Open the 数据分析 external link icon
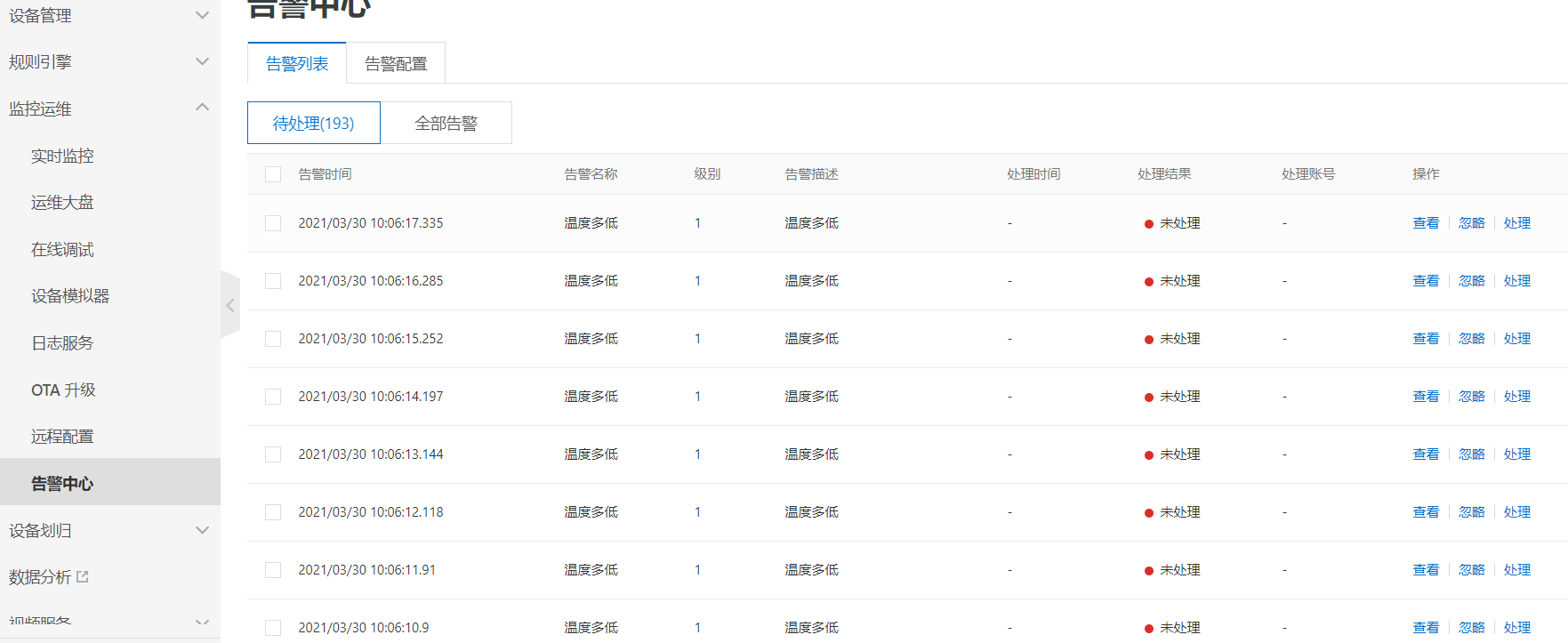Viewport: 1568px width, 643px height. [x=83, y=576]
